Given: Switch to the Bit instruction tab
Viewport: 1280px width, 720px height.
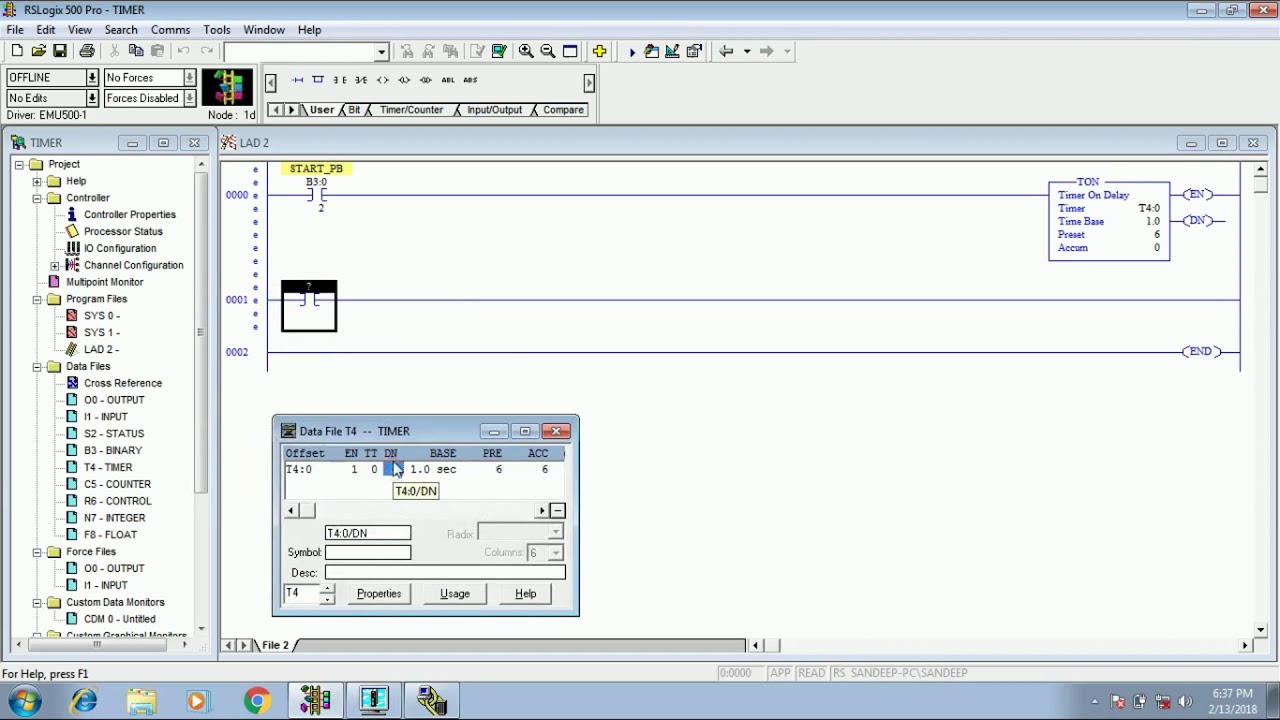Looking at the screenshot, I should click(354, 110).
